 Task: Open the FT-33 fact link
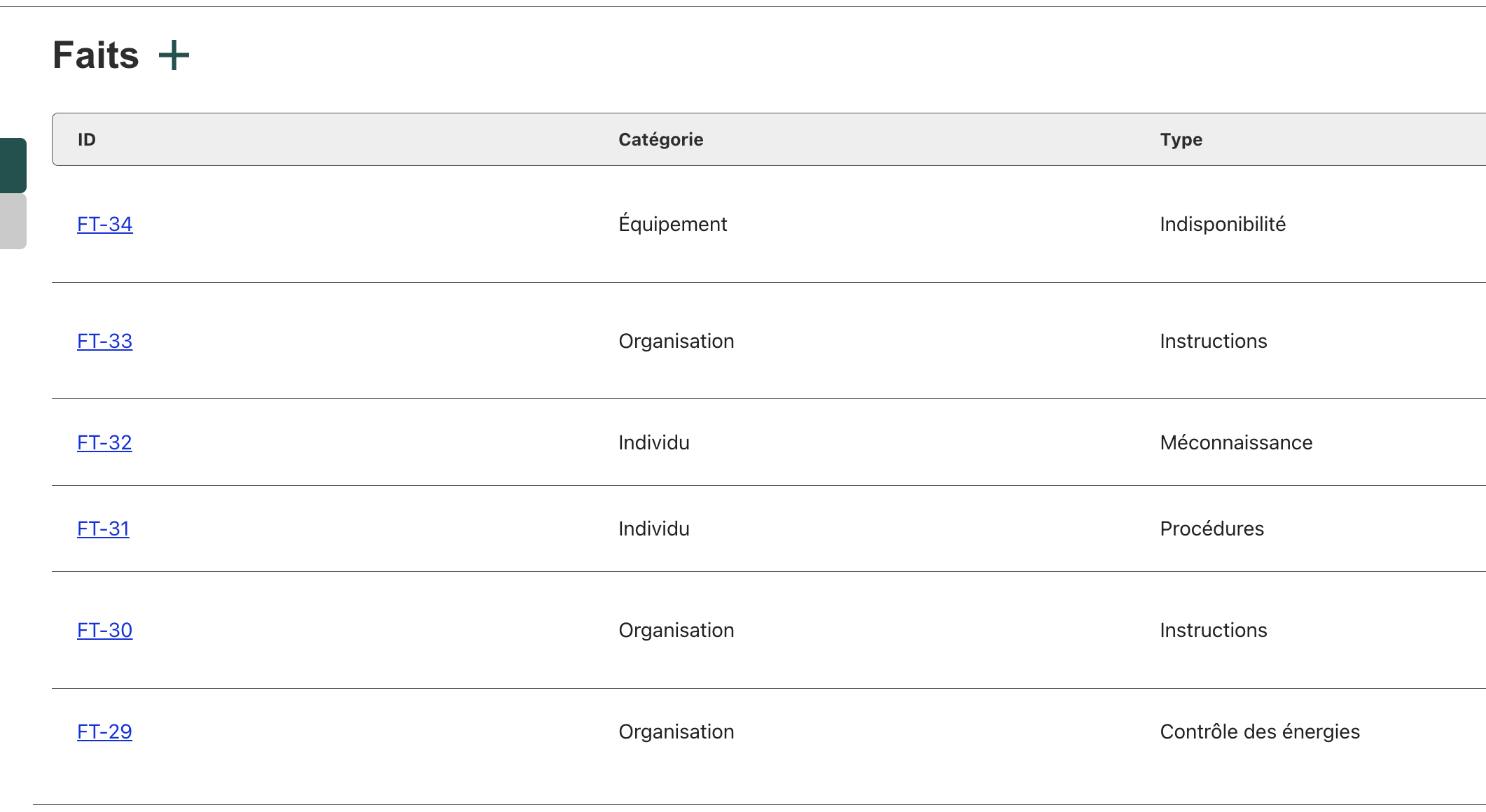point(104,341)
